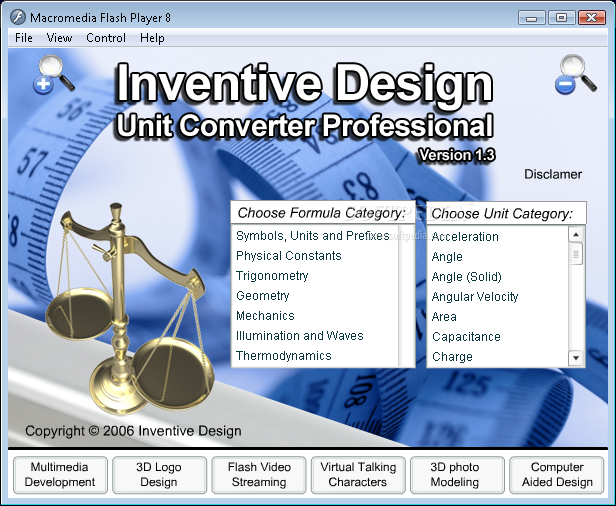This screenshot has width=616, height=506.
Task: Open Flash Video Streaming button
Action: [259, 475]
